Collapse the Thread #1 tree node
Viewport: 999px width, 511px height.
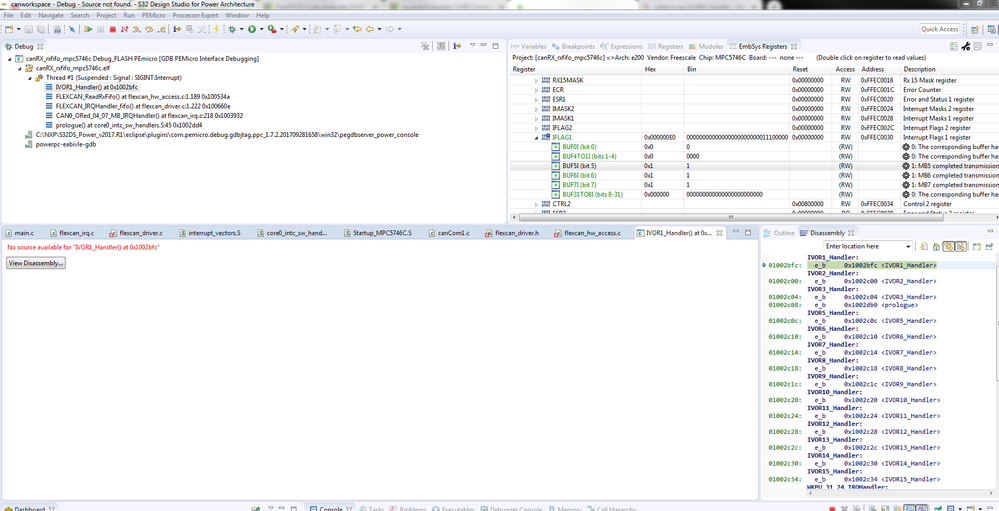pos(29,77)
